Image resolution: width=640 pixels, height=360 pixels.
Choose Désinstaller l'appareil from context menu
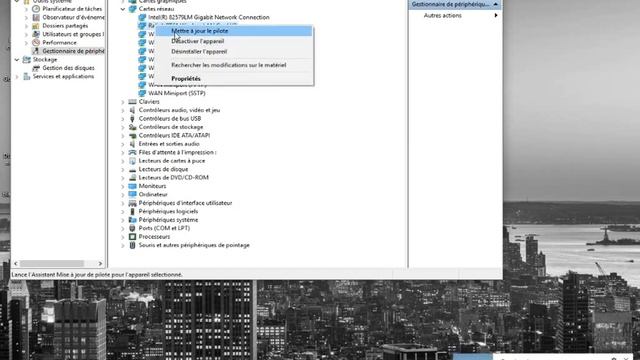tap(234, 51)
